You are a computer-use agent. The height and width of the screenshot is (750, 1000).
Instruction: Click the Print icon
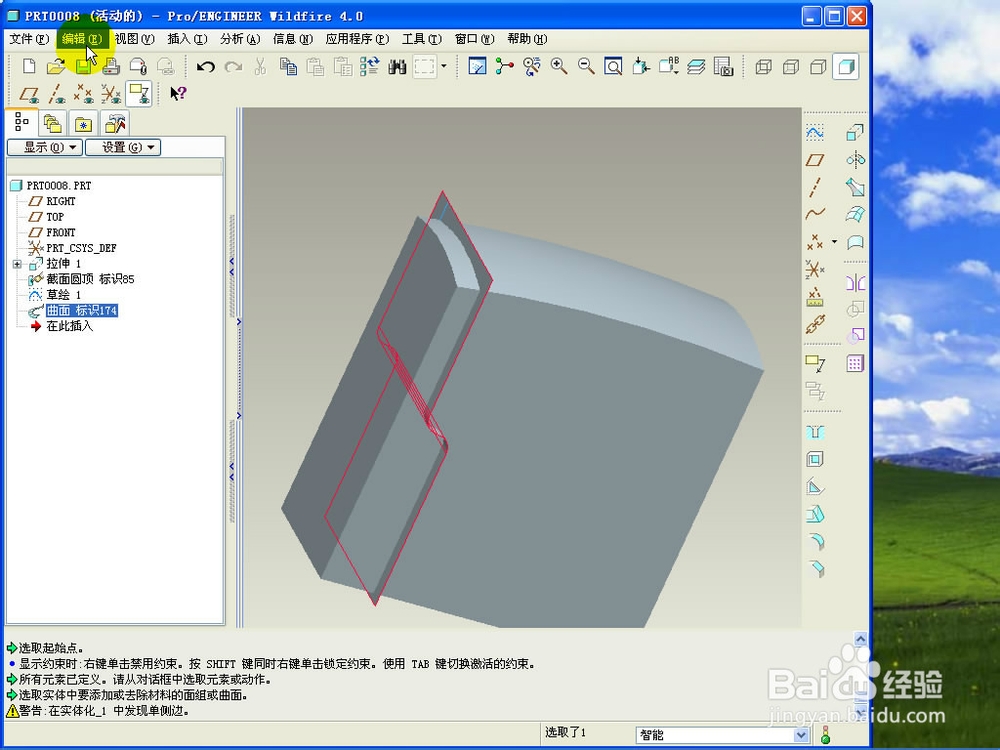(111, 66)
